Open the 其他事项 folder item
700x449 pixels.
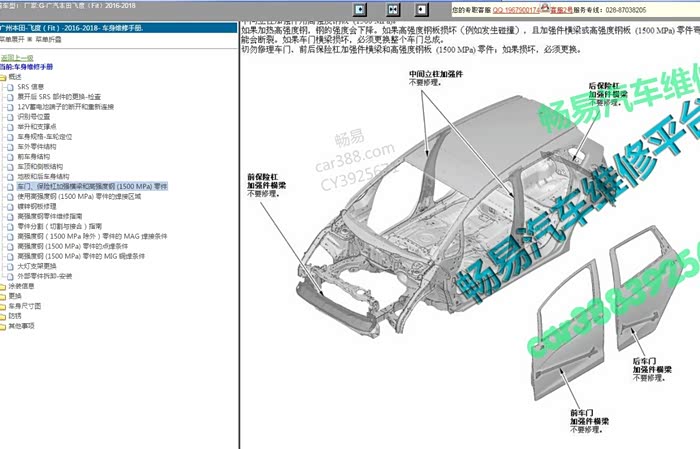(21, 325)
